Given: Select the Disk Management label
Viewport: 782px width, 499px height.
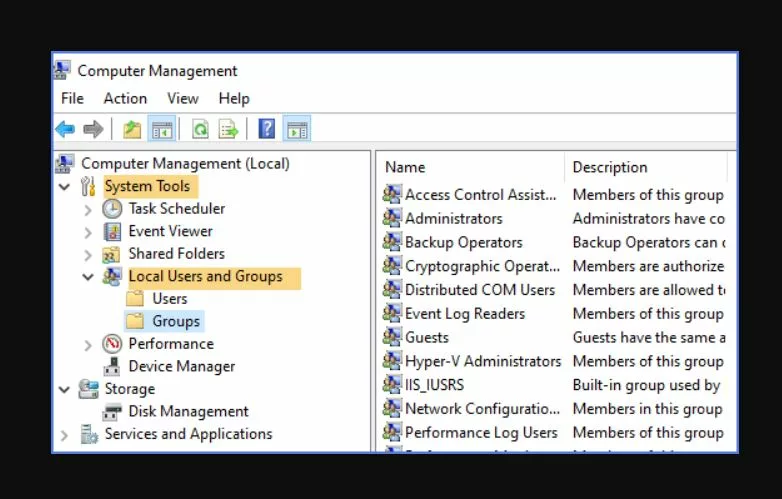Looking at the screenshot, I should pos(189,411).
